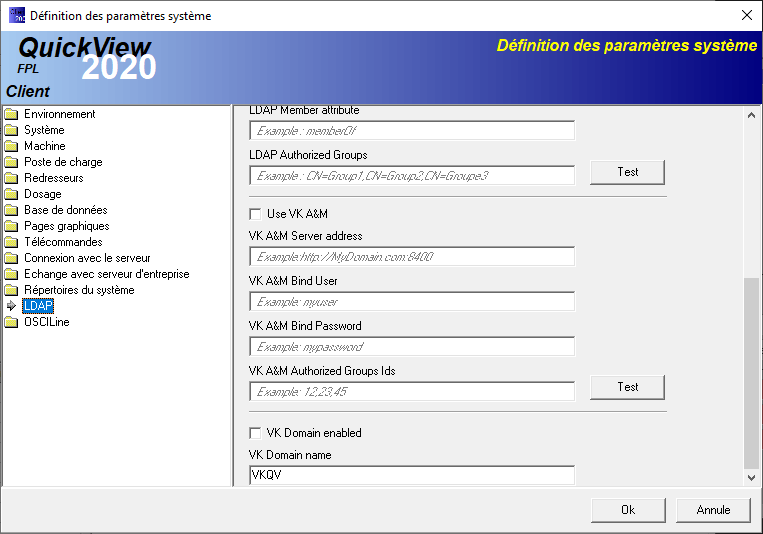This screenshot has height=534, width=763.
Task: Click the Echange avec serveur d'entreprise folder icon
Action: pyautogui.click(x=11, y=274)
